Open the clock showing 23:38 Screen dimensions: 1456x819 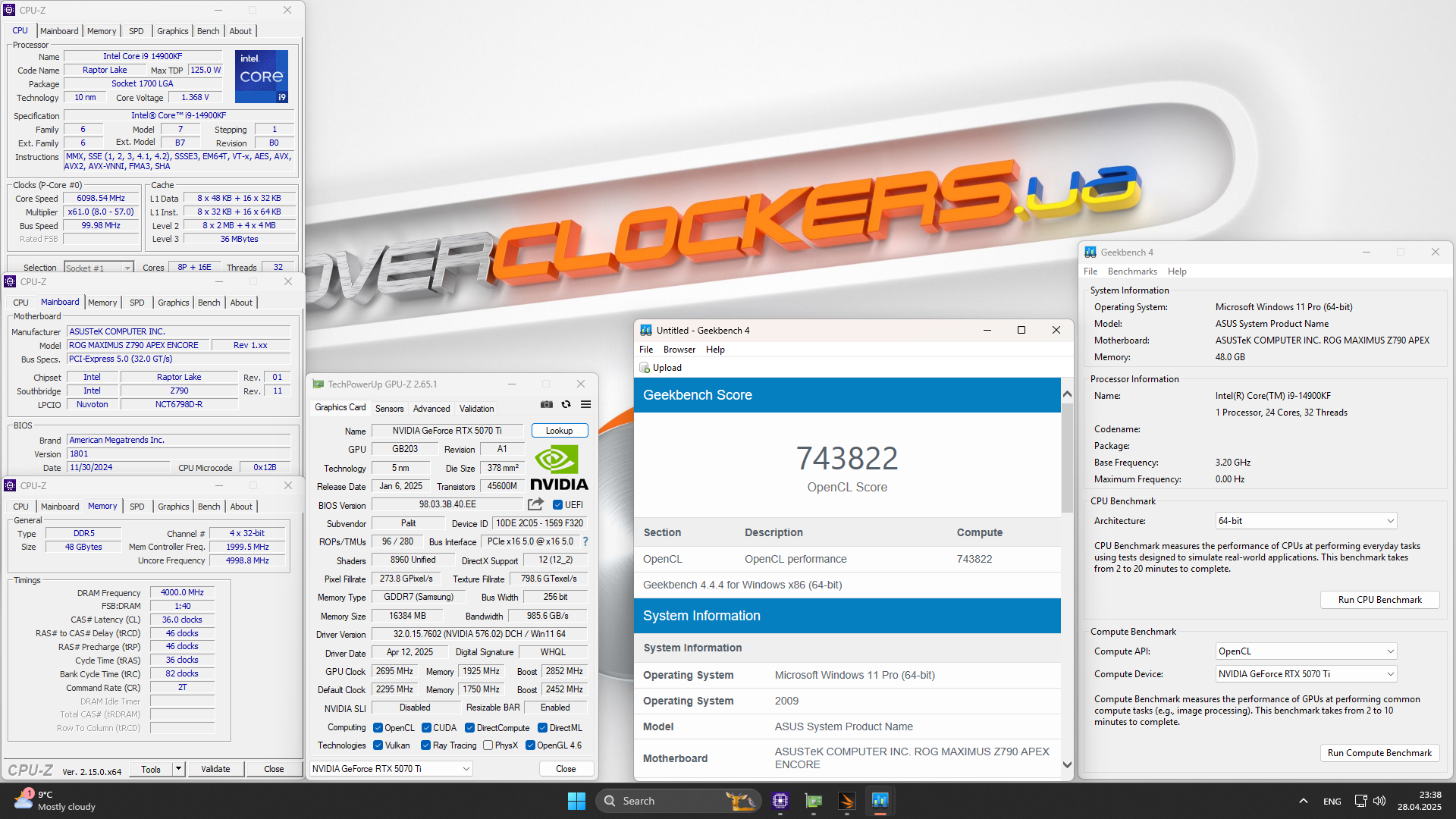1420,801
